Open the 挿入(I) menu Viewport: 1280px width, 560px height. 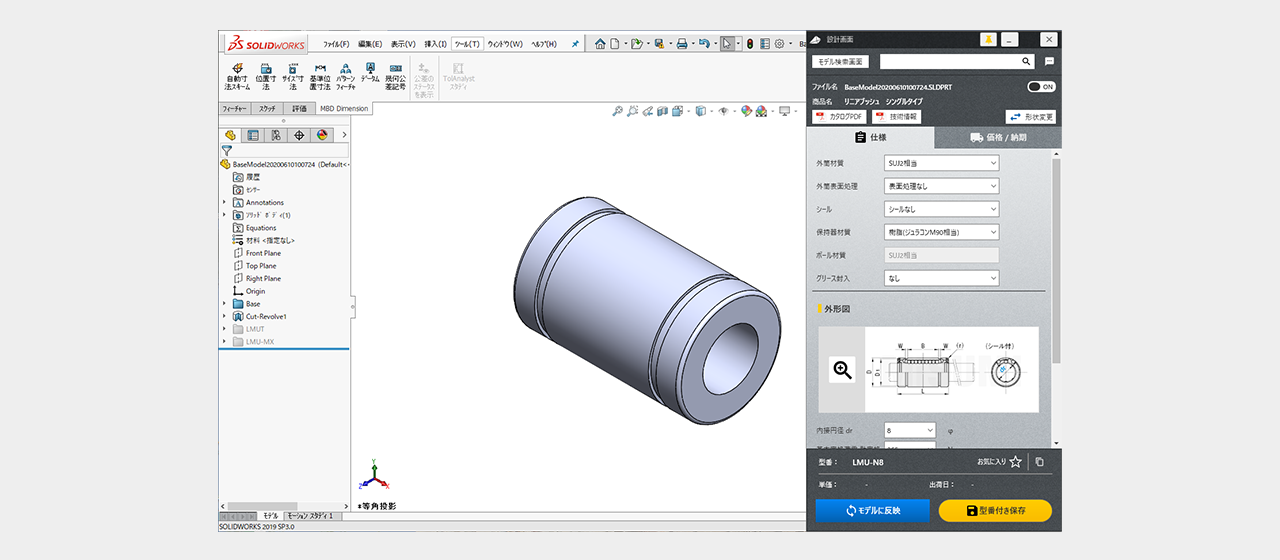pos(435,44)
